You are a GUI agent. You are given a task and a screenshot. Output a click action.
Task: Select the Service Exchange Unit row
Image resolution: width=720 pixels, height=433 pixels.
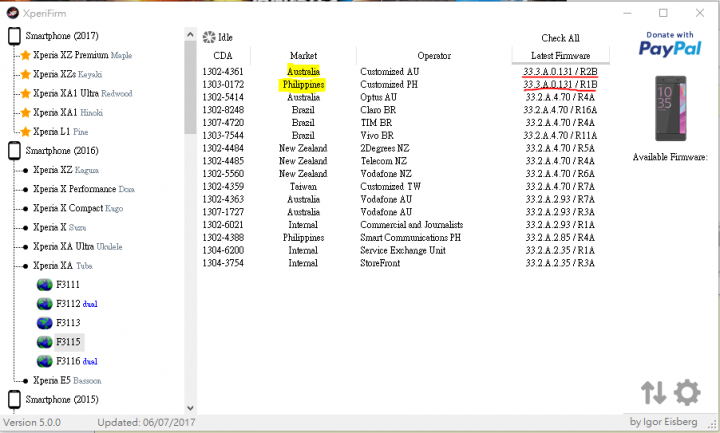tap(406, 251)
